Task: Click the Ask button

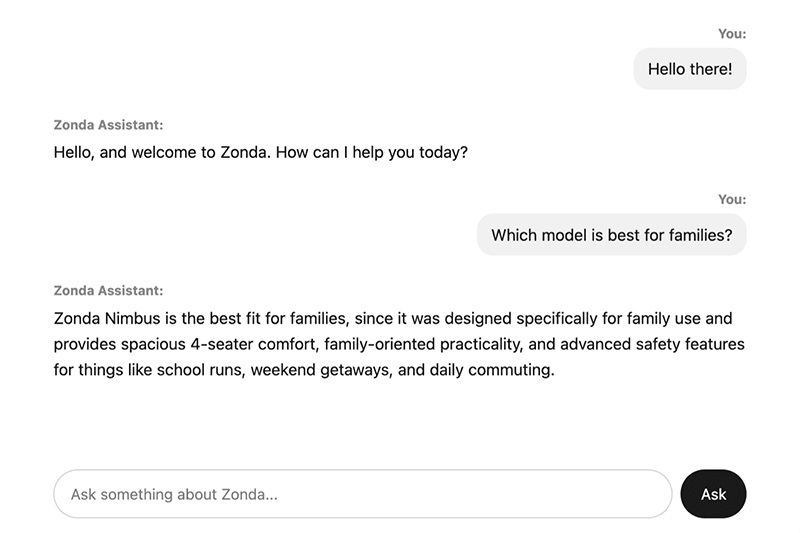Action: pyautogui.click(x=713, y=494)
